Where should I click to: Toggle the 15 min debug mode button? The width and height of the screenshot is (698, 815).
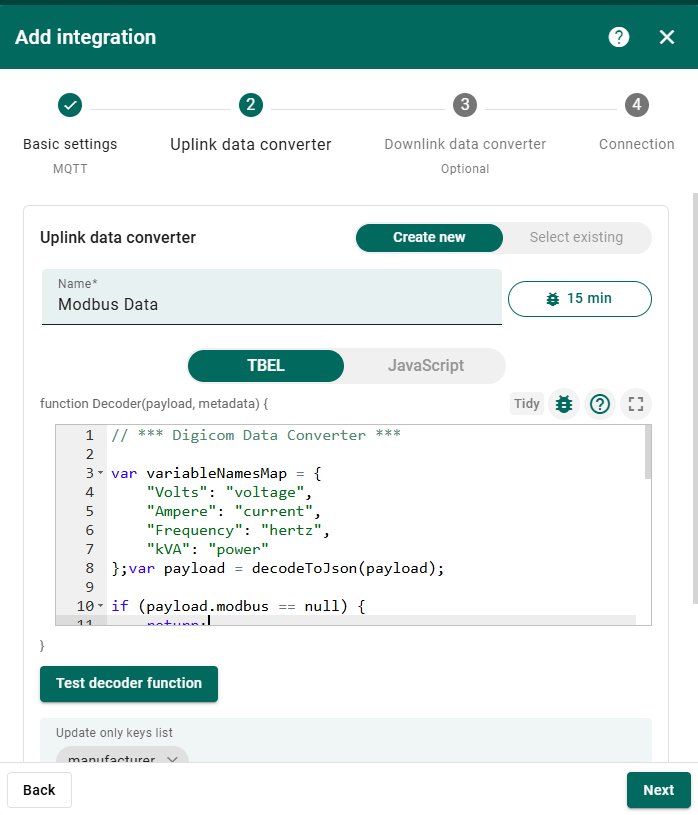click(579, 298)
